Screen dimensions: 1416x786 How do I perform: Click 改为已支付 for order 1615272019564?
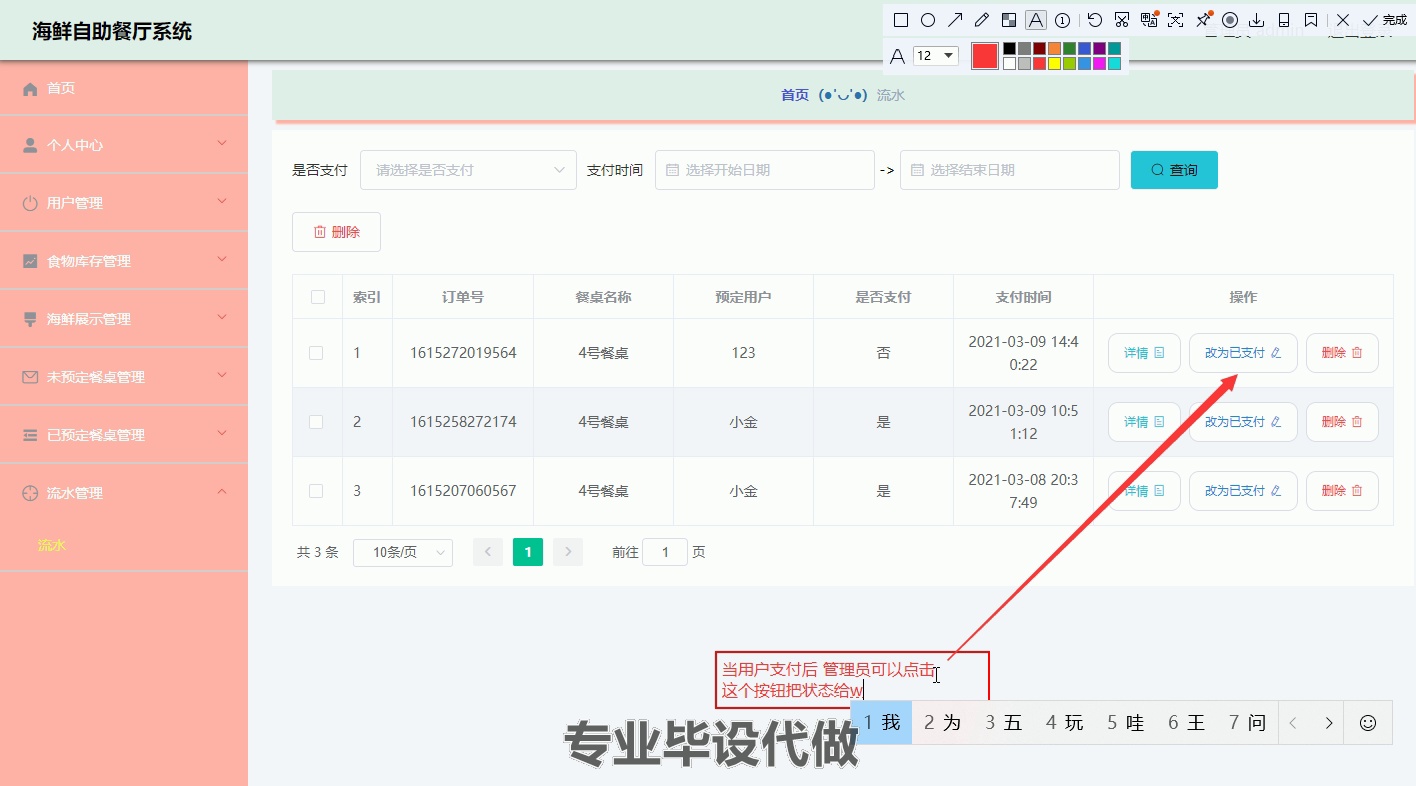coord(1243,353)
